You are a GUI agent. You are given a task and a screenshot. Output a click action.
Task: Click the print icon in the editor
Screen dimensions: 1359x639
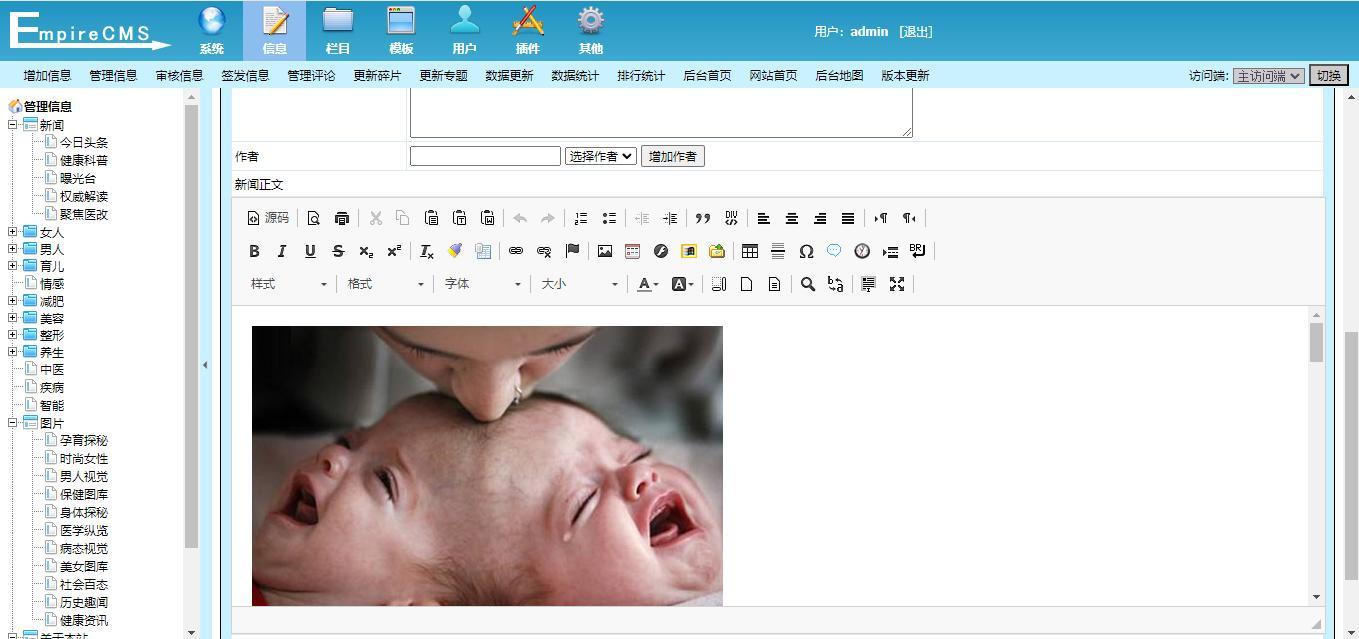pos(342,218)
